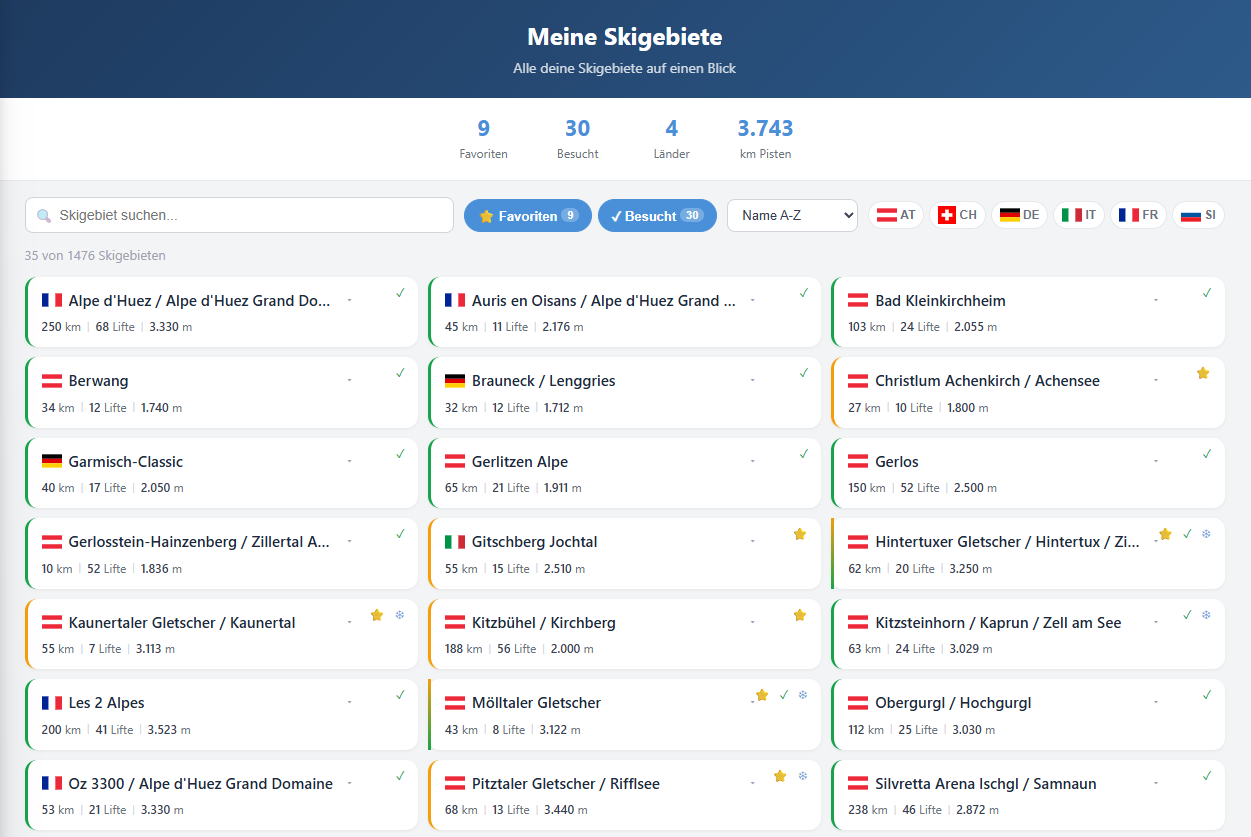This screenshot has height=837, width=1251.
Task: Open the Name A-Z sort dropdown
Action: coord(792,216)
